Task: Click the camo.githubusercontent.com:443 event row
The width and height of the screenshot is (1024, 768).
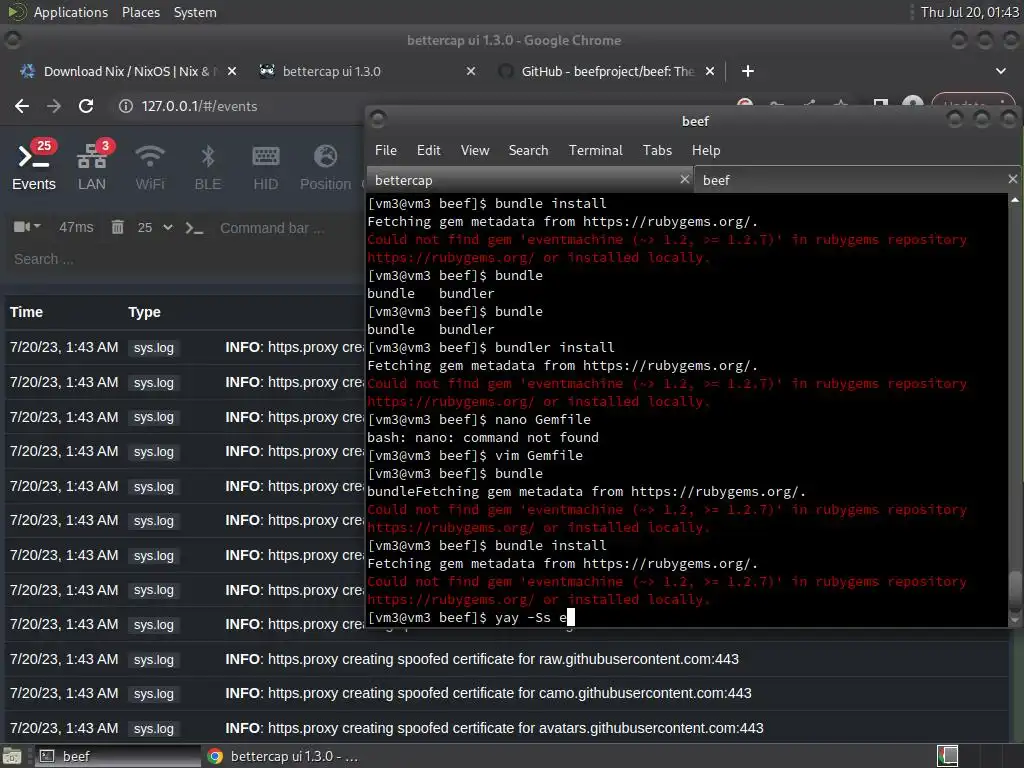Action: 507,694
